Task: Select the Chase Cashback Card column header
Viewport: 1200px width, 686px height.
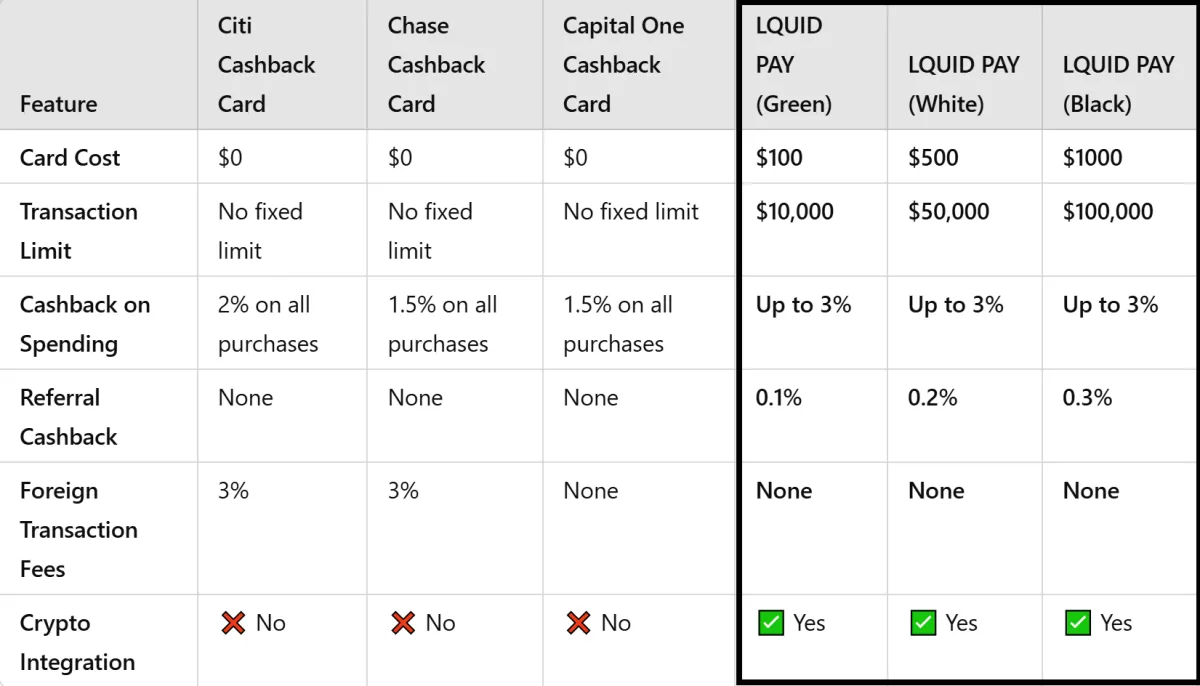Action: click(436, 65)
